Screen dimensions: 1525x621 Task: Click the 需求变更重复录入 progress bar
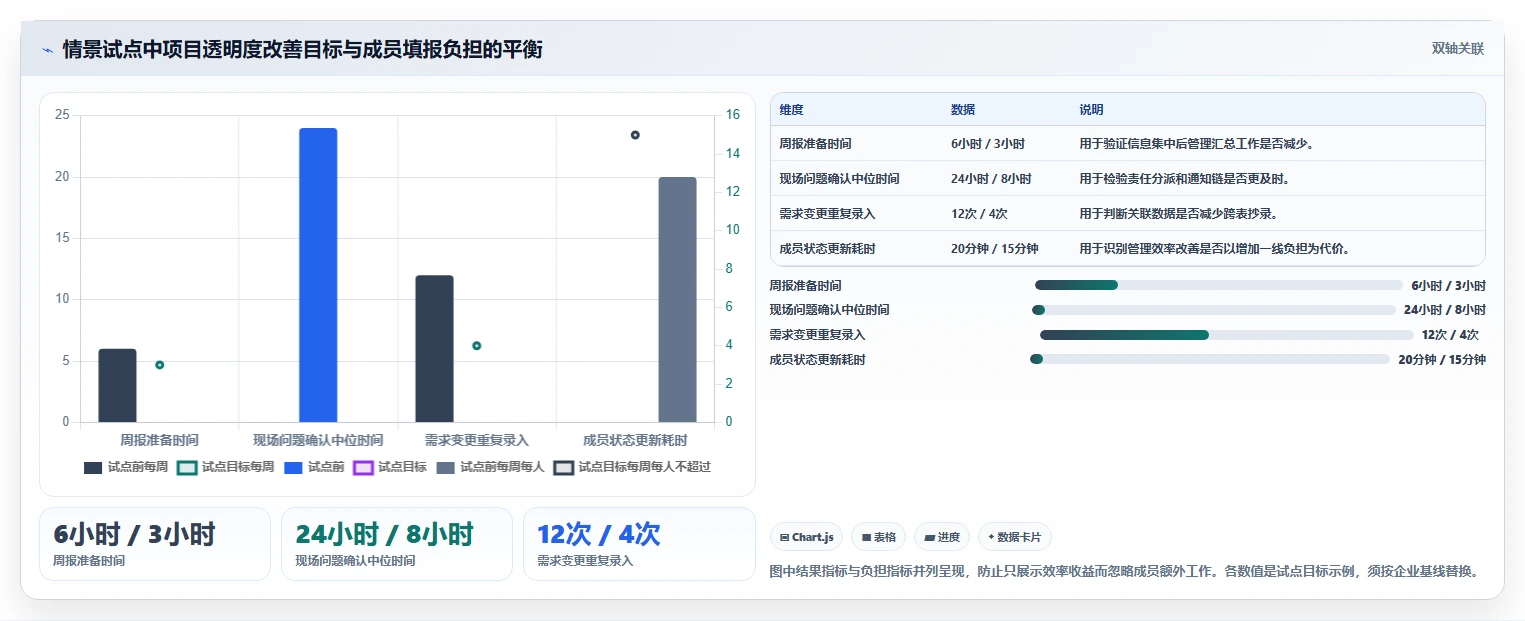pos(1227,335)
